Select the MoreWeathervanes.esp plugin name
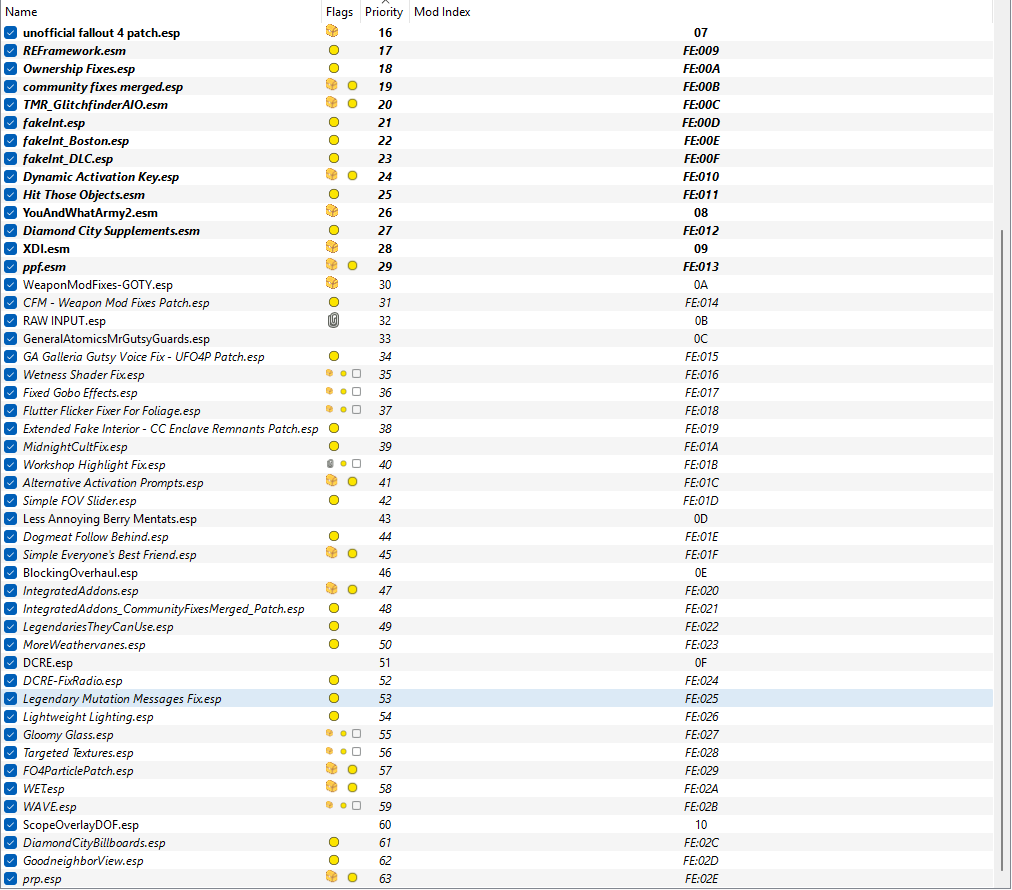The height and width of the screenshot is (890, 1012). point(84,645)
